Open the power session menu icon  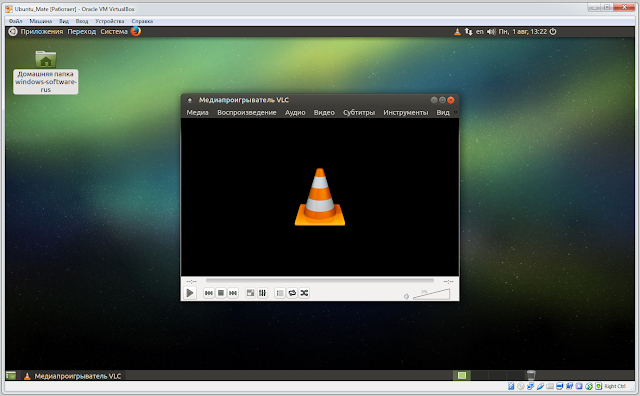pyautogui.click(x=553, y=31)
